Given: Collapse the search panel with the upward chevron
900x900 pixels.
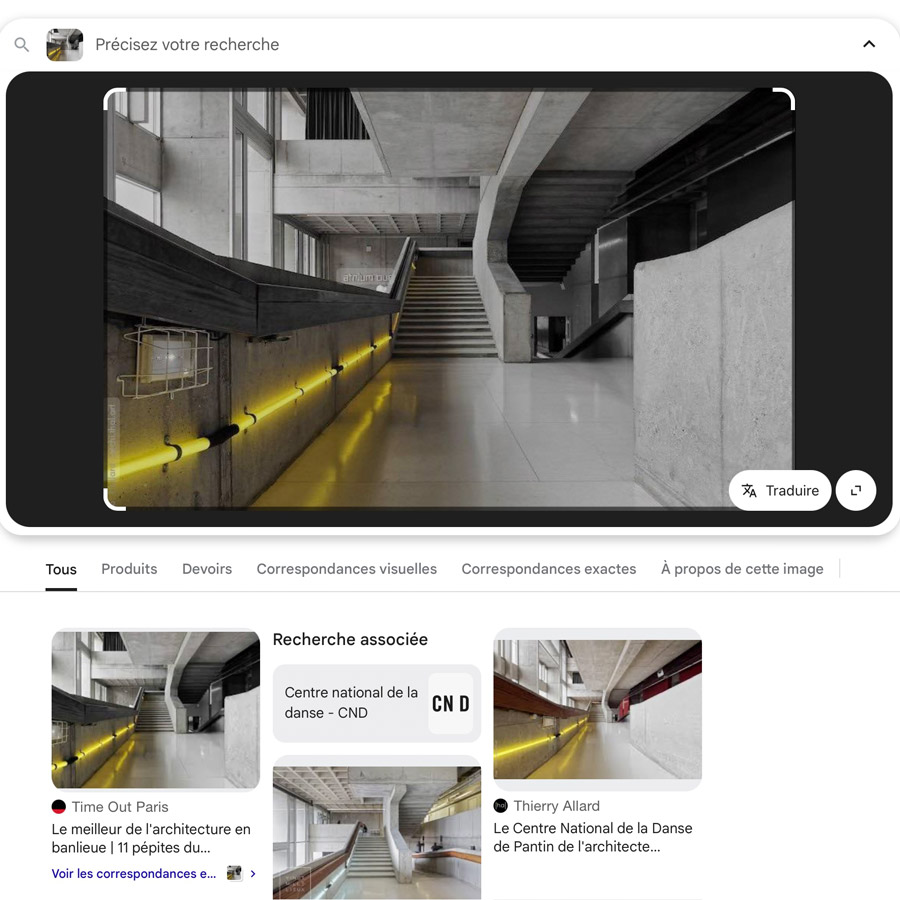Looking at the screenshot, I should point(869,44).
